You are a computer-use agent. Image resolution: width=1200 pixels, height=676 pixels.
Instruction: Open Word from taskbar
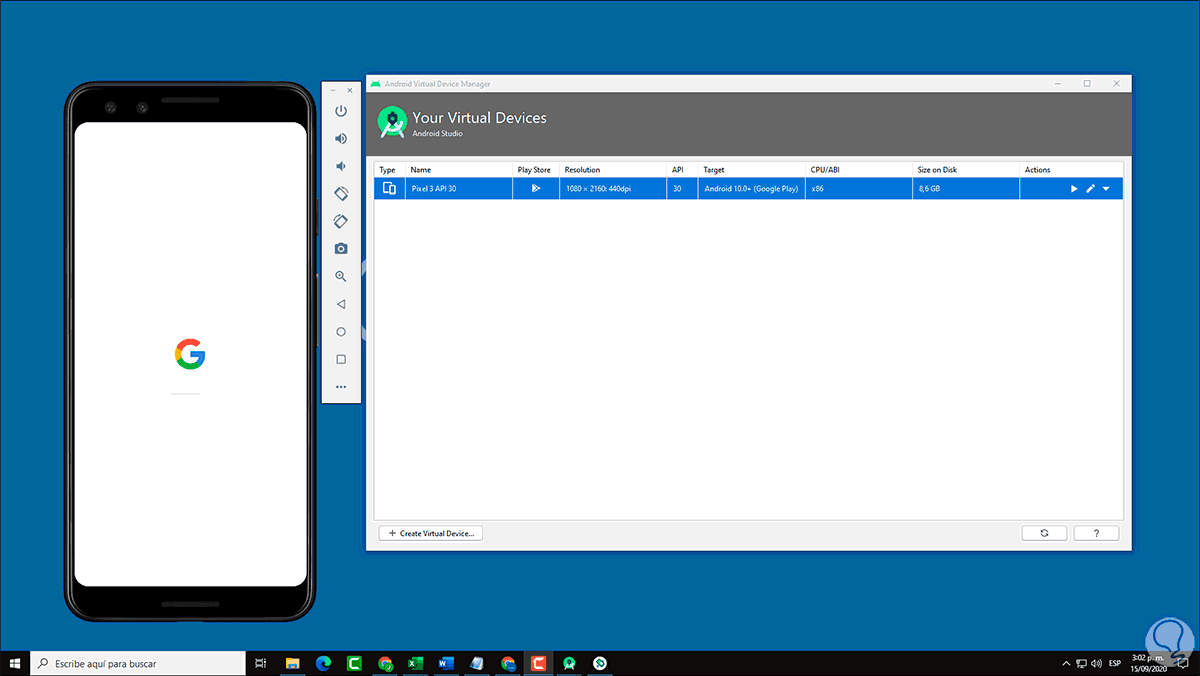[x=446, y=662]
